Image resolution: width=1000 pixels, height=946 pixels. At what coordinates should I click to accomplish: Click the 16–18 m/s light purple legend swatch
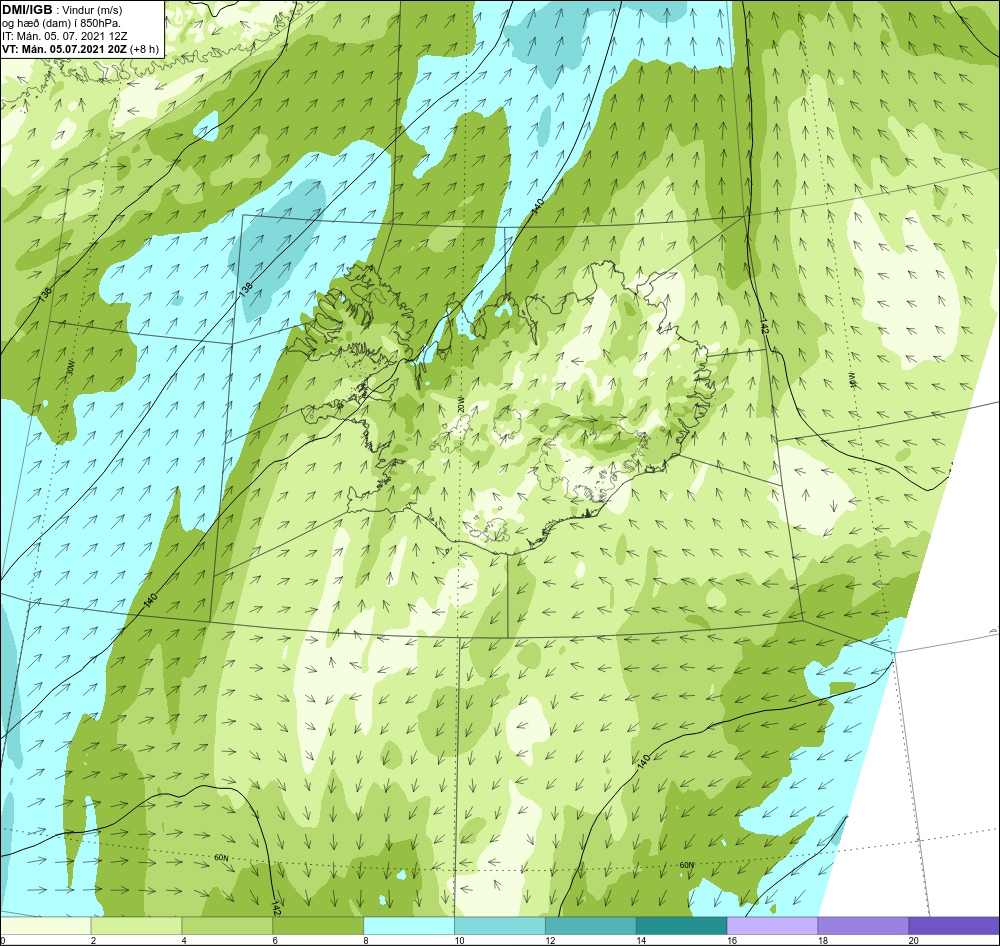tap(772, 925)
